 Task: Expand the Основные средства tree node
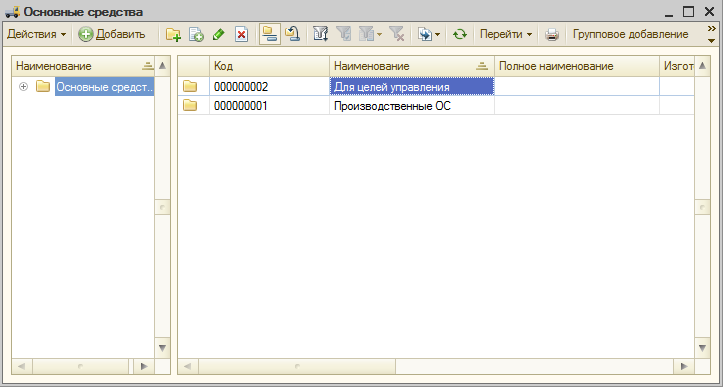pos(24,87)
